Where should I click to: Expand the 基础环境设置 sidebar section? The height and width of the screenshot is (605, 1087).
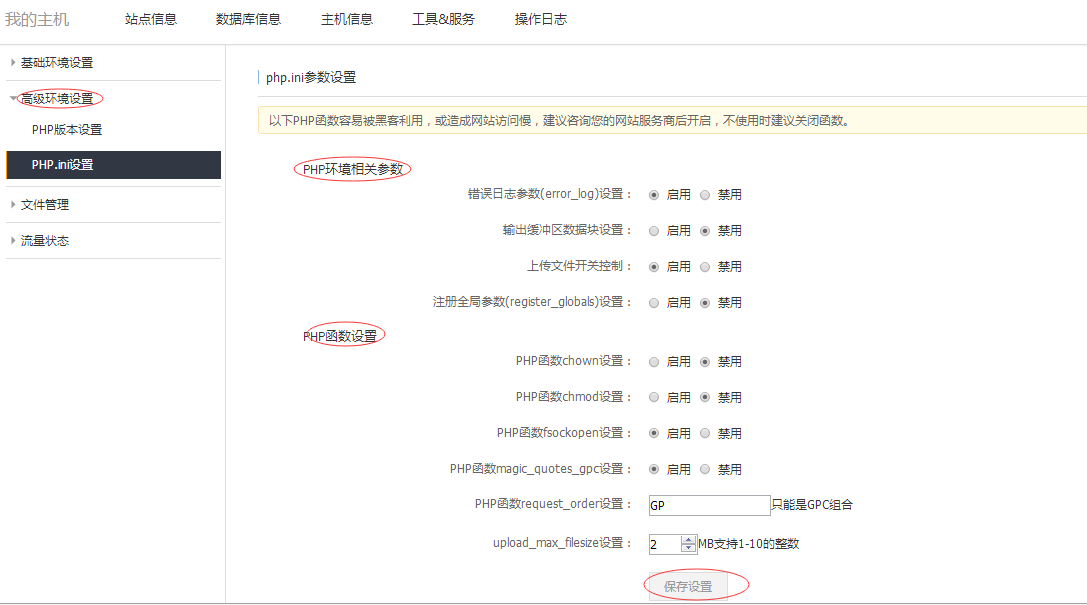(57, 63)
